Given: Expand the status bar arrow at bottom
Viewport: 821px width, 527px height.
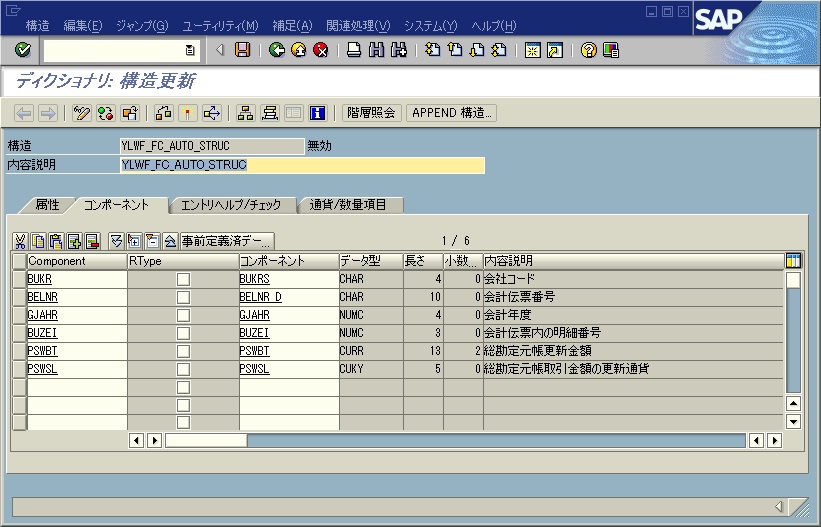Looking at the screenshot, I should tap(777, 506).
